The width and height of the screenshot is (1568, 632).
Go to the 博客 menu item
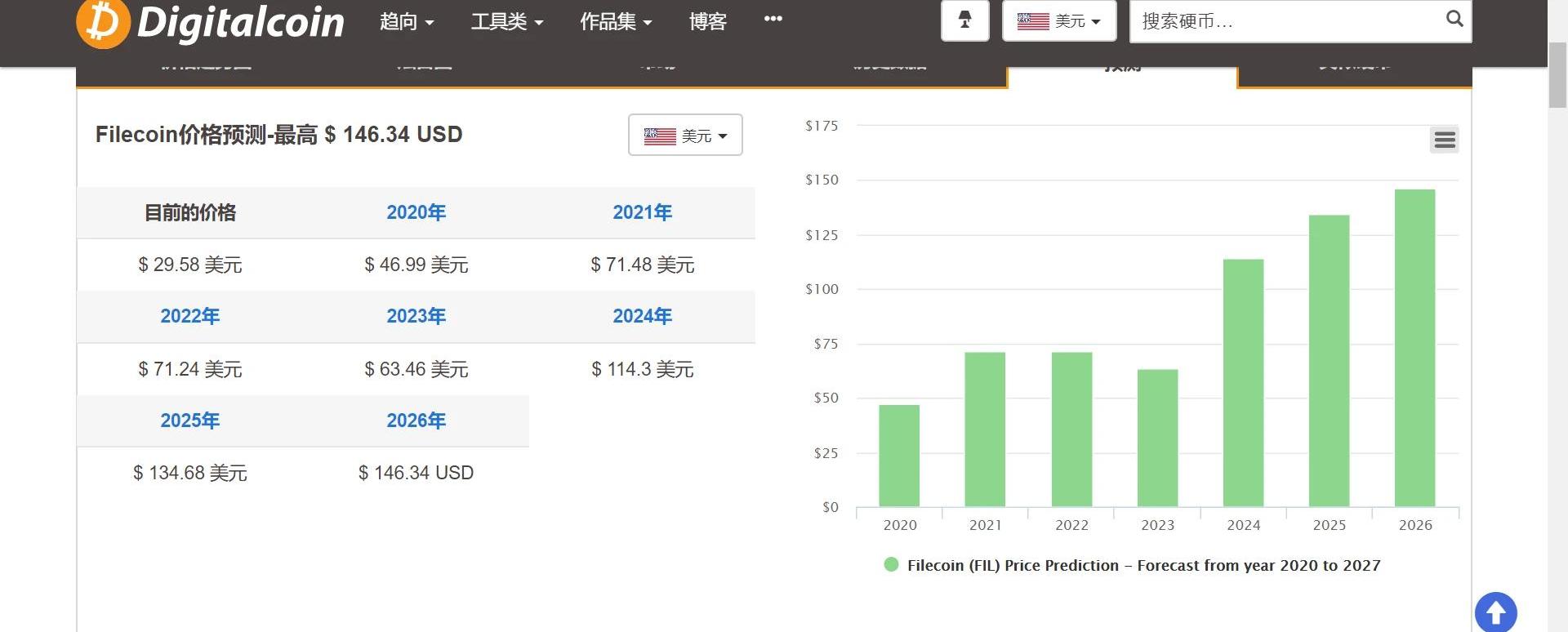(707, 22)
